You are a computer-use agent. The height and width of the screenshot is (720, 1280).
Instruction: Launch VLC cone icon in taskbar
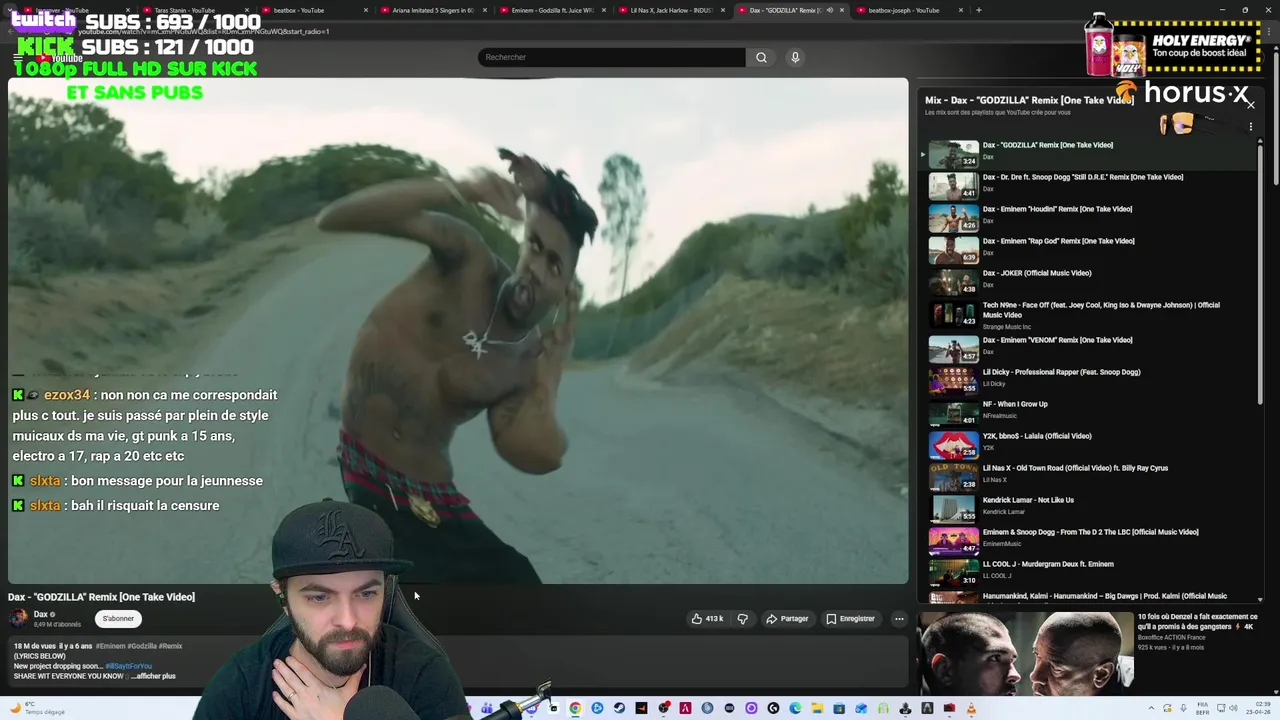[x=971, y=708]
